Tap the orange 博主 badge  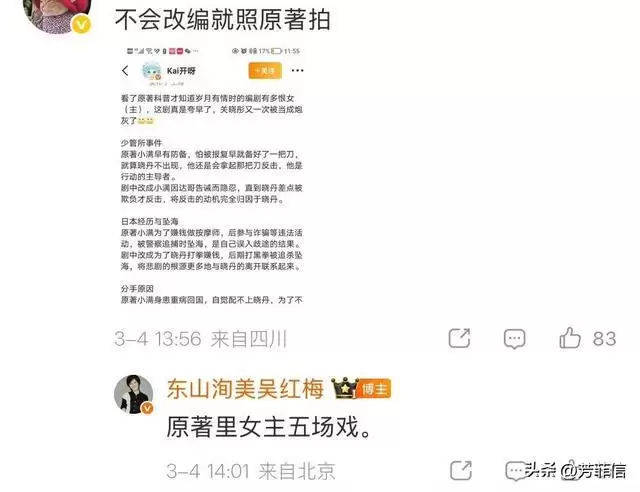pos(375,388)
